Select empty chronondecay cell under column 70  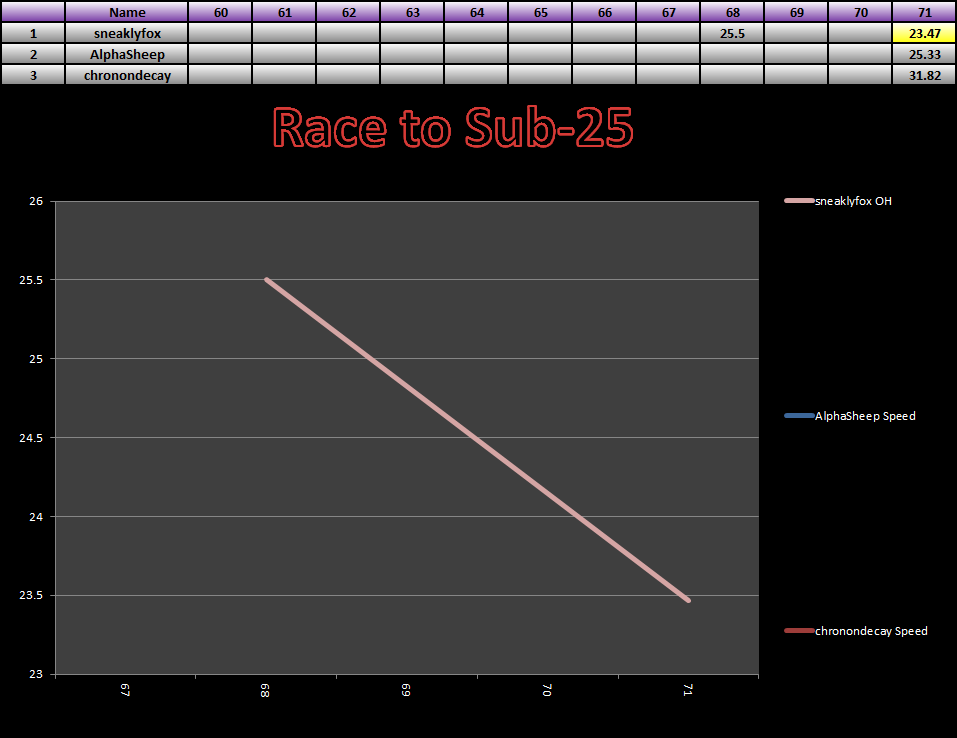(861, 75)
